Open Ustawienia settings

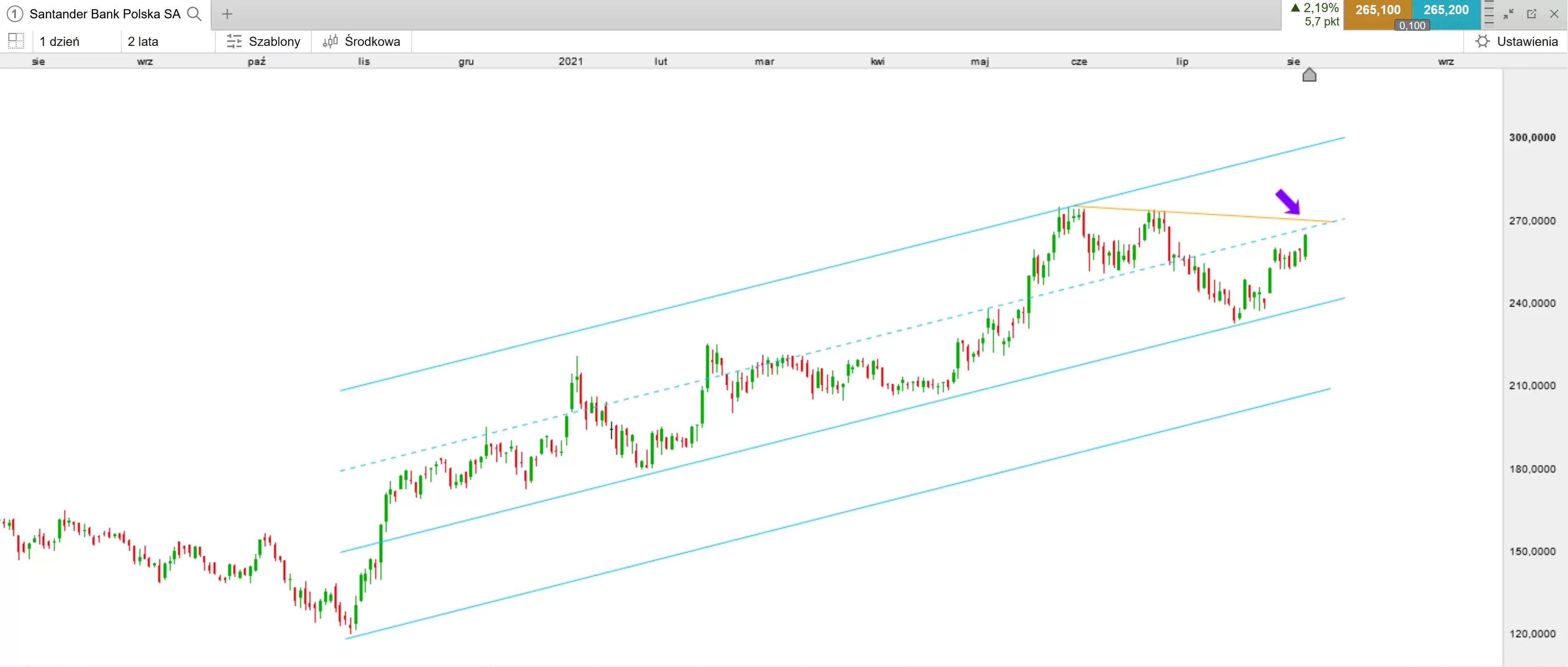click(x=1516, y=41)
